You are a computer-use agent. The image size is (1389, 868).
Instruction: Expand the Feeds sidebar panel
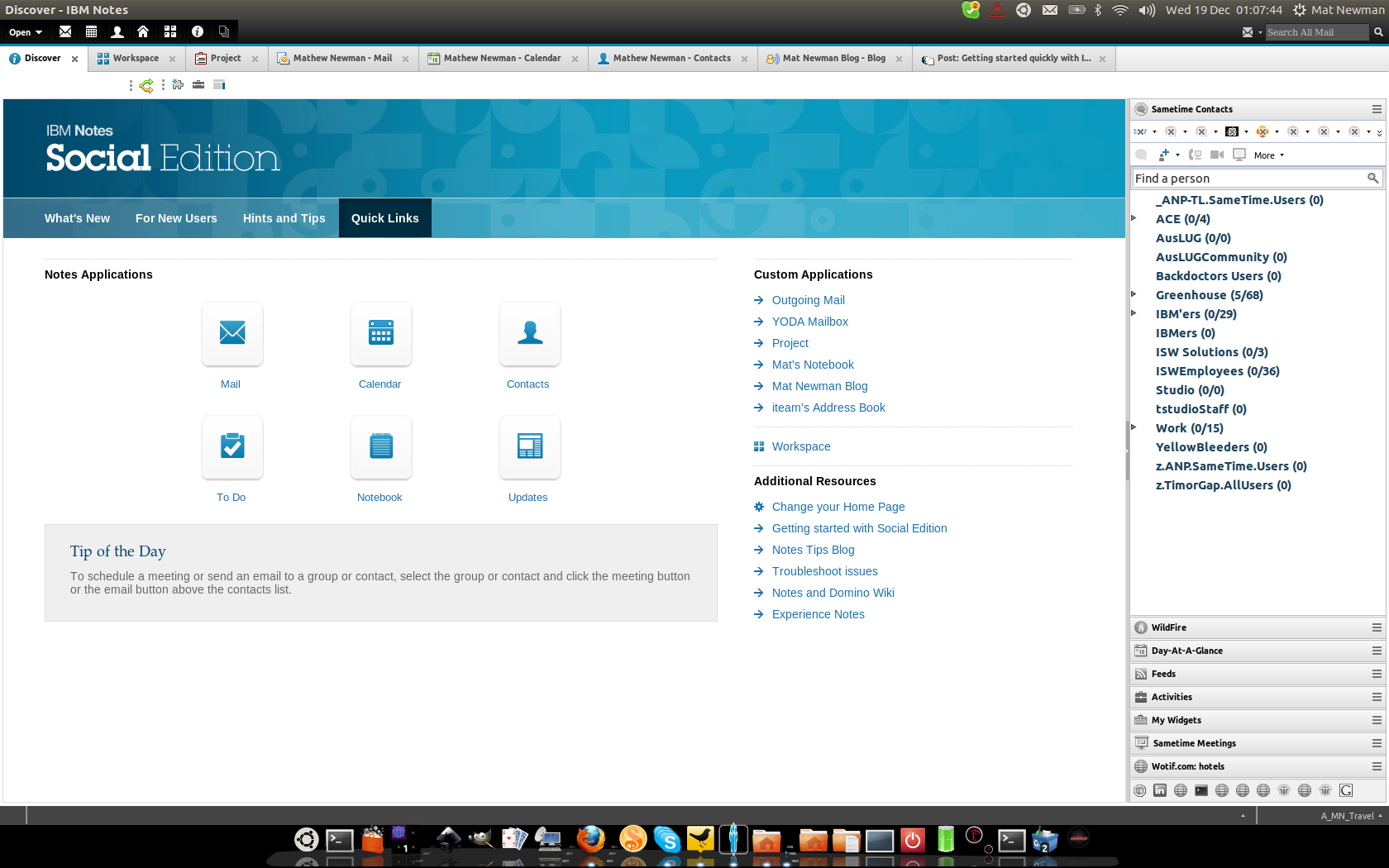[x=1163, y=674]
